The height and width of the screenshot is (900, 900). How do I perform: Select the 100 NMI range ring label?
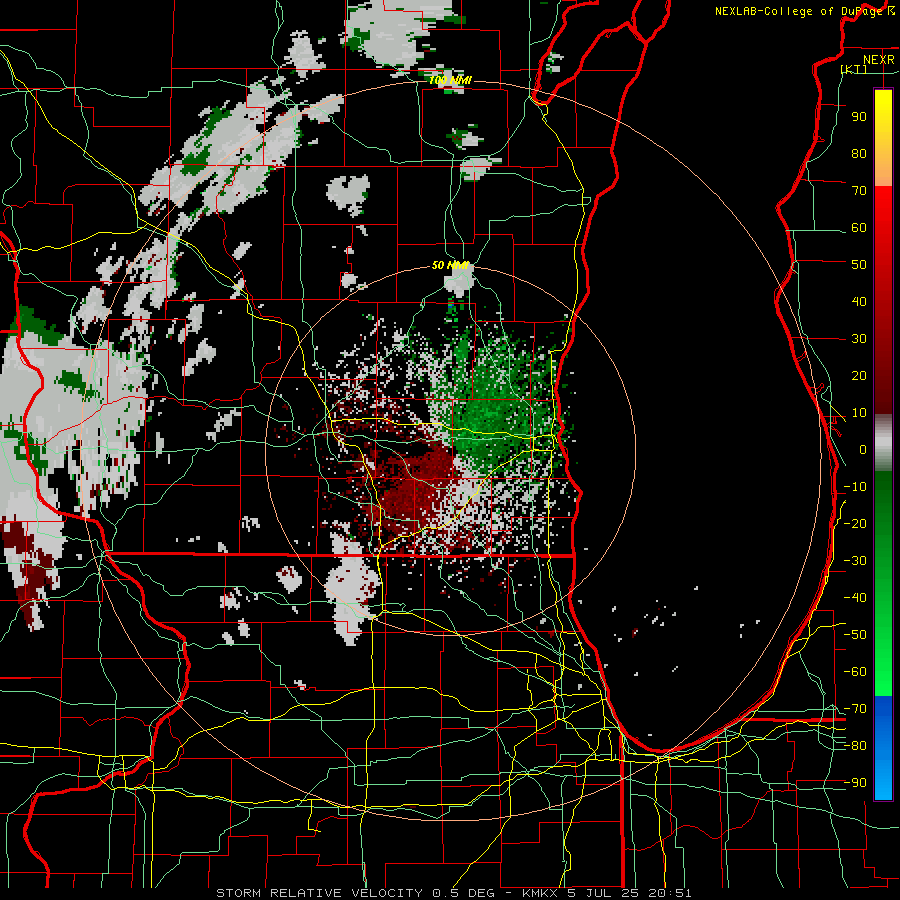(x=450, y=80)
